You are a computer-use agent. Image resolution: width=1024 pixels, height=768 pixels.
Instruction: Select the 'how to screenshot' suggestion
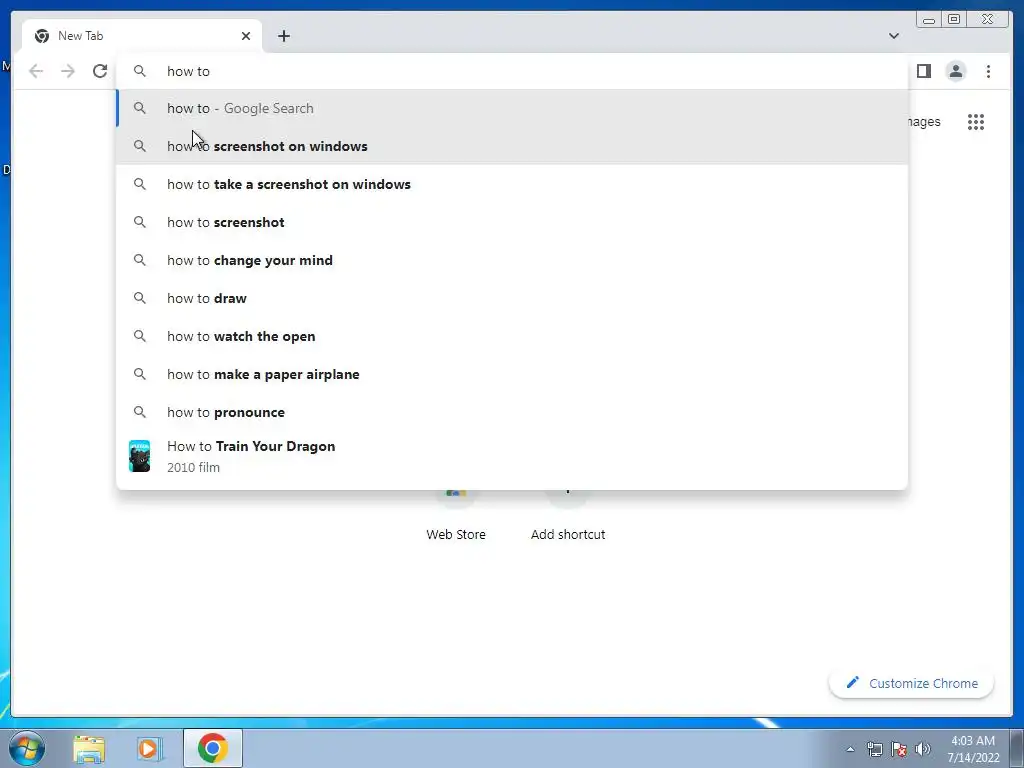pyautogui.click(x=512, y=222)
